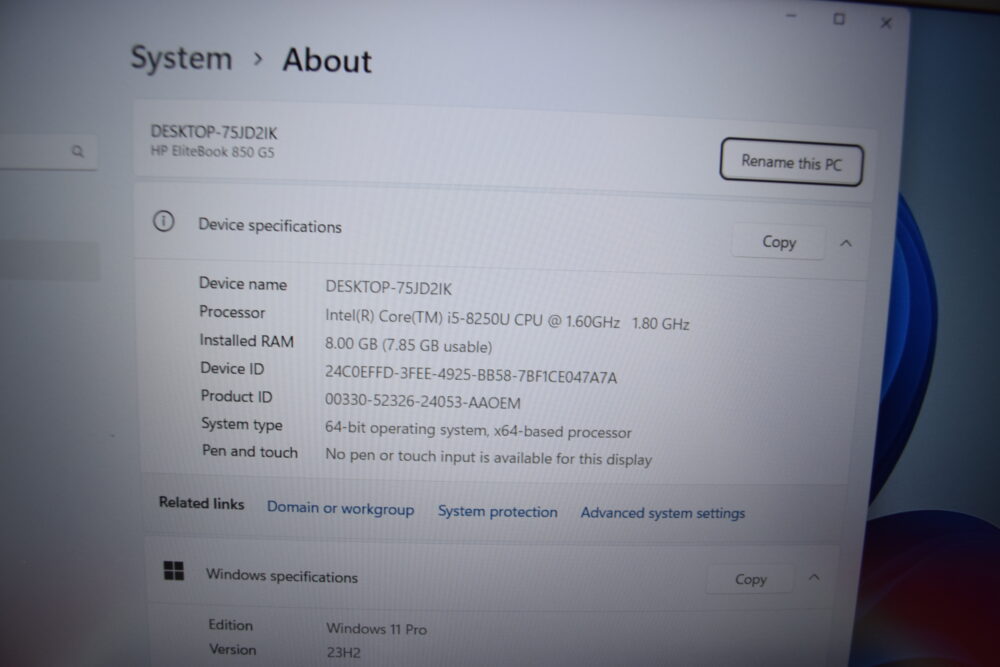Rename this PC
This screenshot has width=1000, height=667.
(791, 163)
